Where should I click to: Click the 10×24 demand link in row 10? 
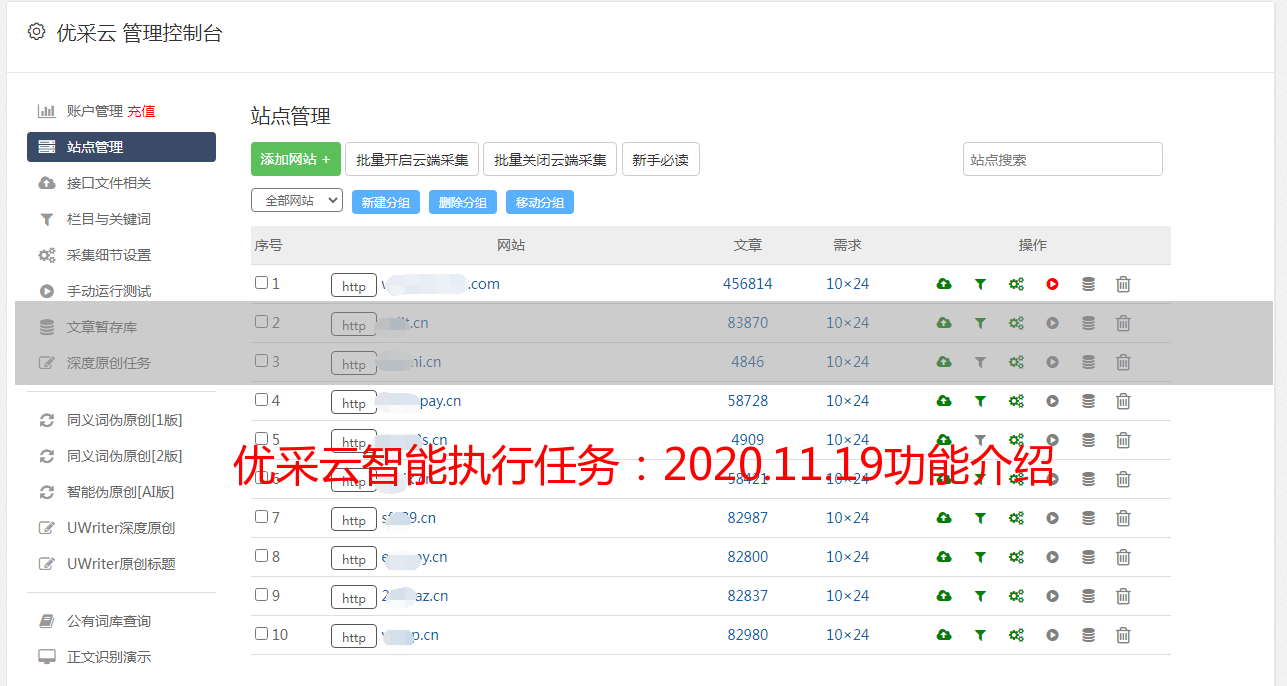point(848,635)
